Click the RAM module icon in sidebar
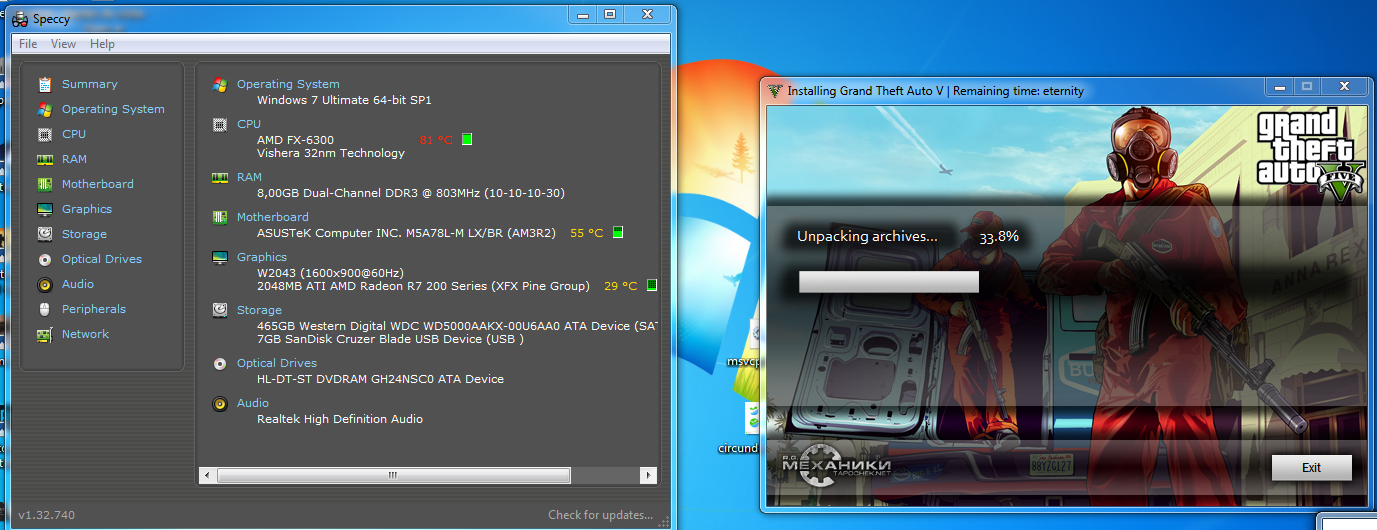 click(x=44, y=159)
